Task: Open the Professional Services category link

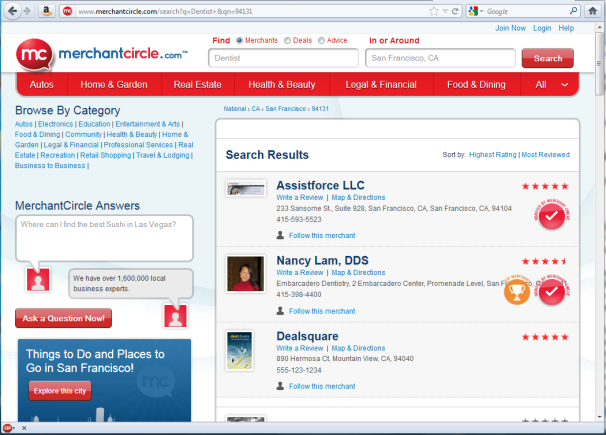Action: click(138, 145)
